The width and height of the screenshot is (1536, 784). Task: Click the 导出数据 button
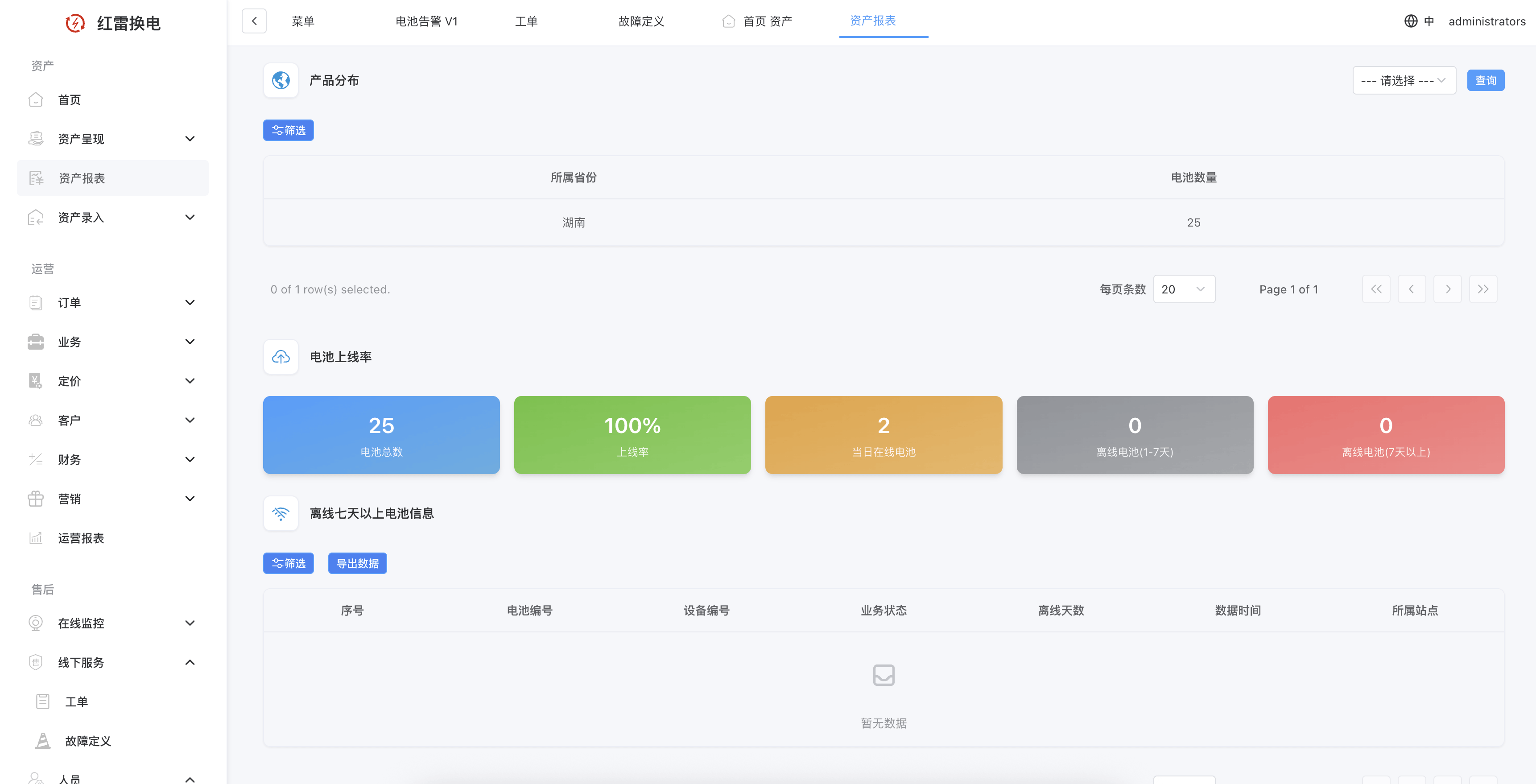(357, 563)
